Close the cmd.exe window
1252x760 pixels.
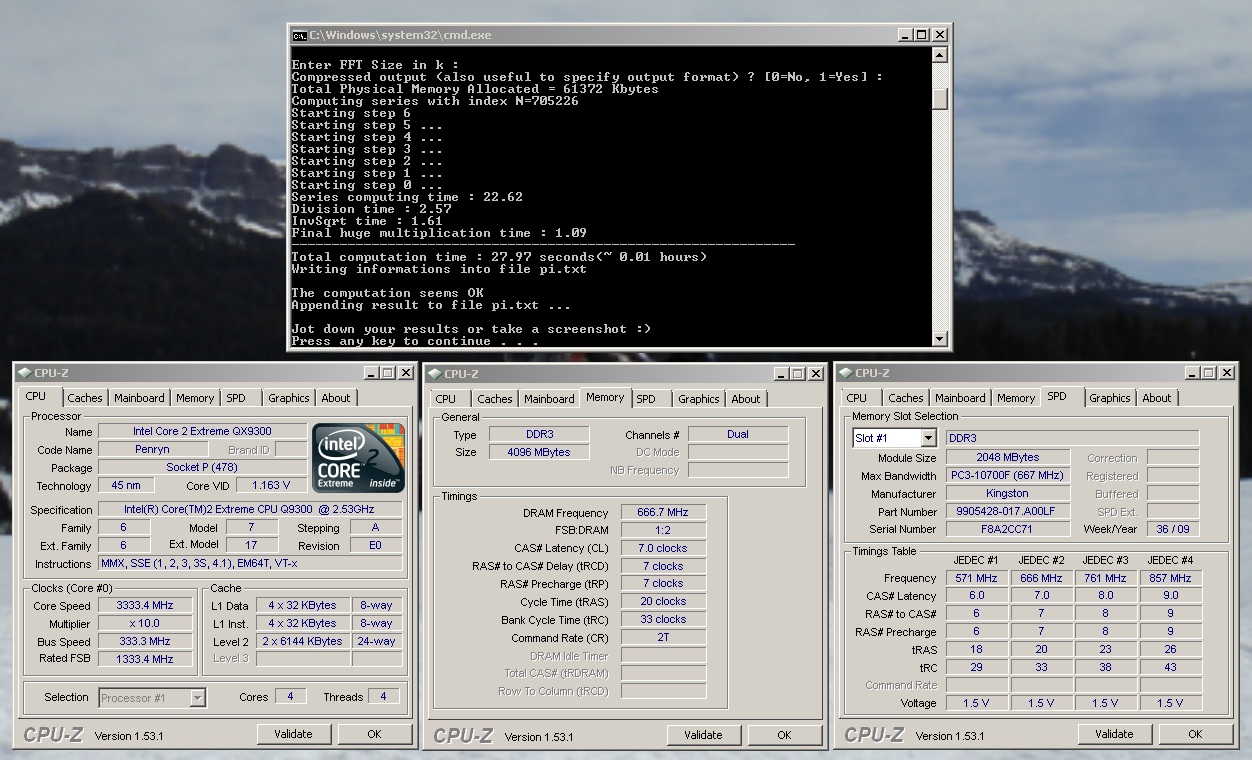pos(940,35)
